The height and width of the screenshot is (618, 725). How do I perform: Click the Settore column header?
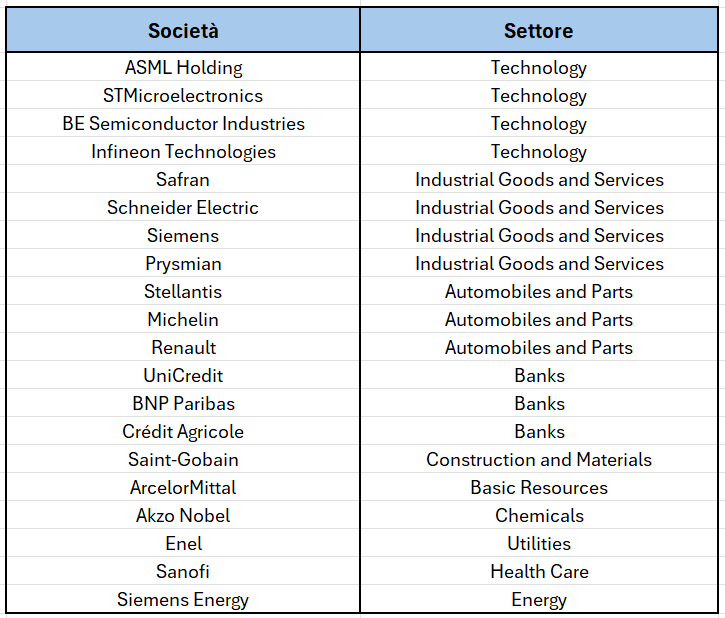pyautogui.click(x=539, y=31)
